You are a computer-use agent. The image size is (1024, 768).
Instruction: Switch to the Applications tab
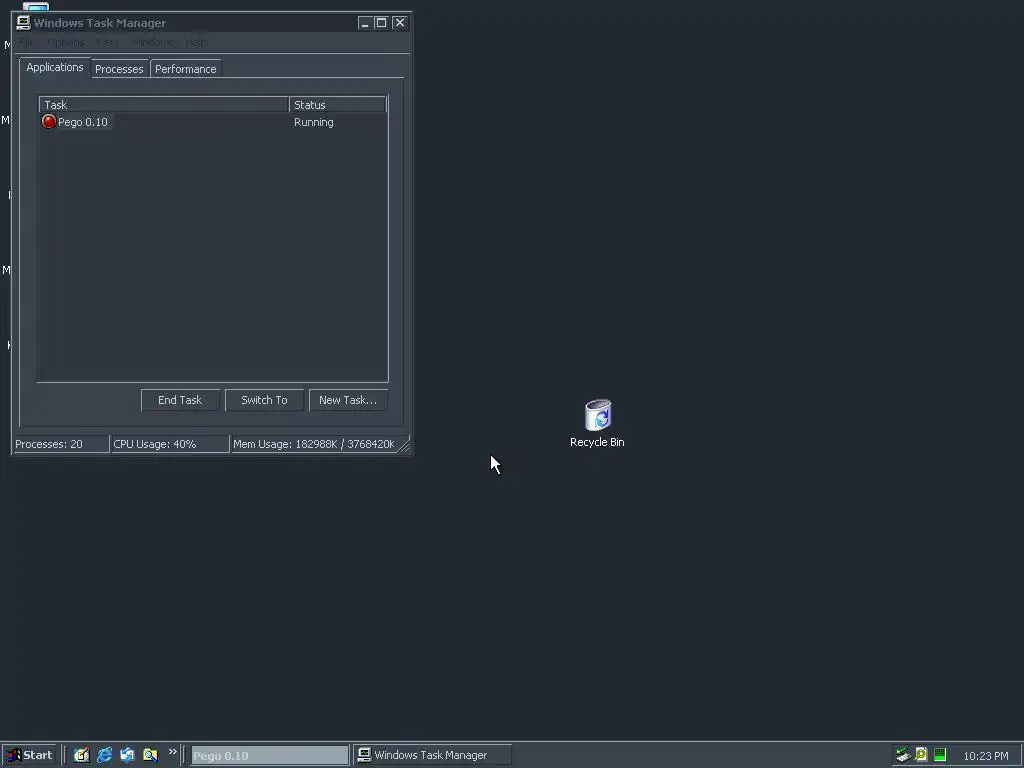point(55,67)
